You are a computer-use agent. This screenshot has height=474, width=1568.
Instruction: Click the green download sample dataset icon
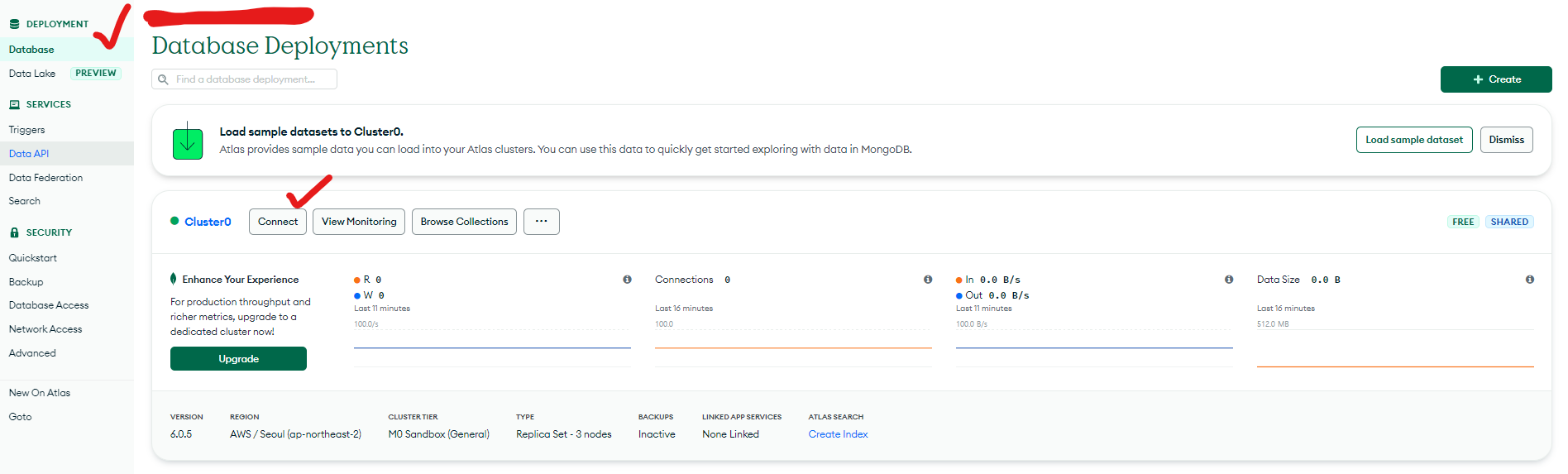click(188, 141)
